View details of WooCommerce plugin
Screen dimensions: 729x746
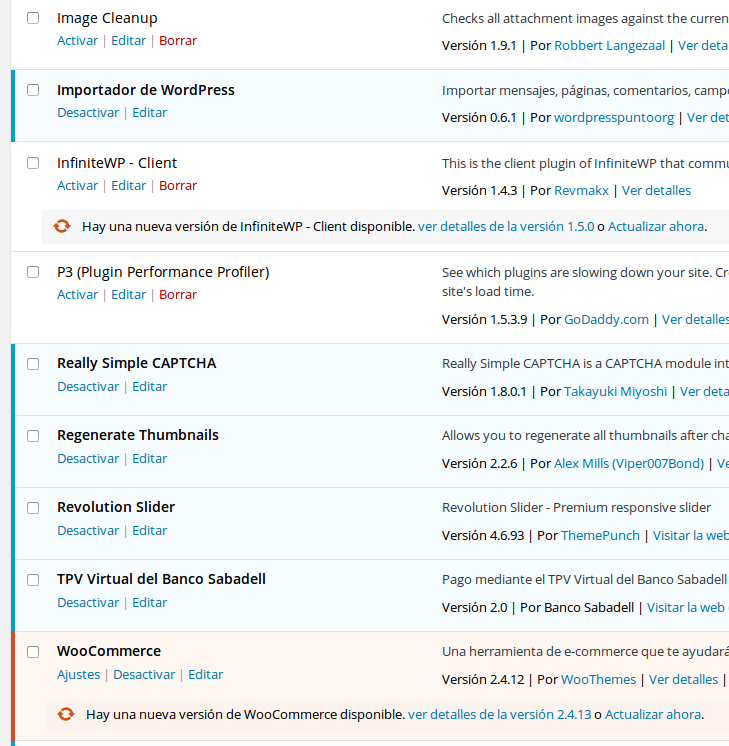[x=683, y=679]
